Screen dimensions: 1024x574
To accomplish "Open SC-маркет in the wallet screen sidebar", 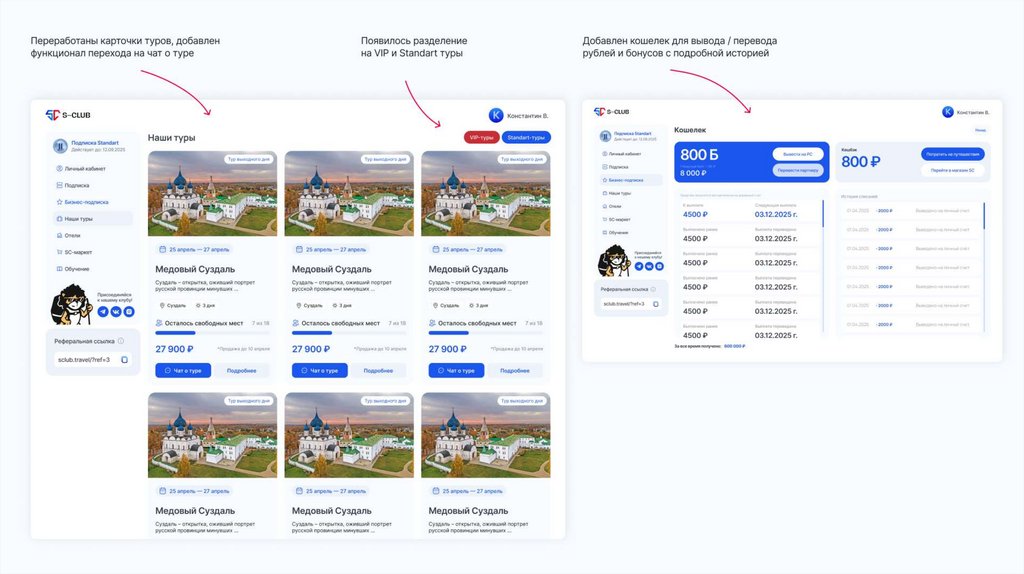I will tap(616, 219).
